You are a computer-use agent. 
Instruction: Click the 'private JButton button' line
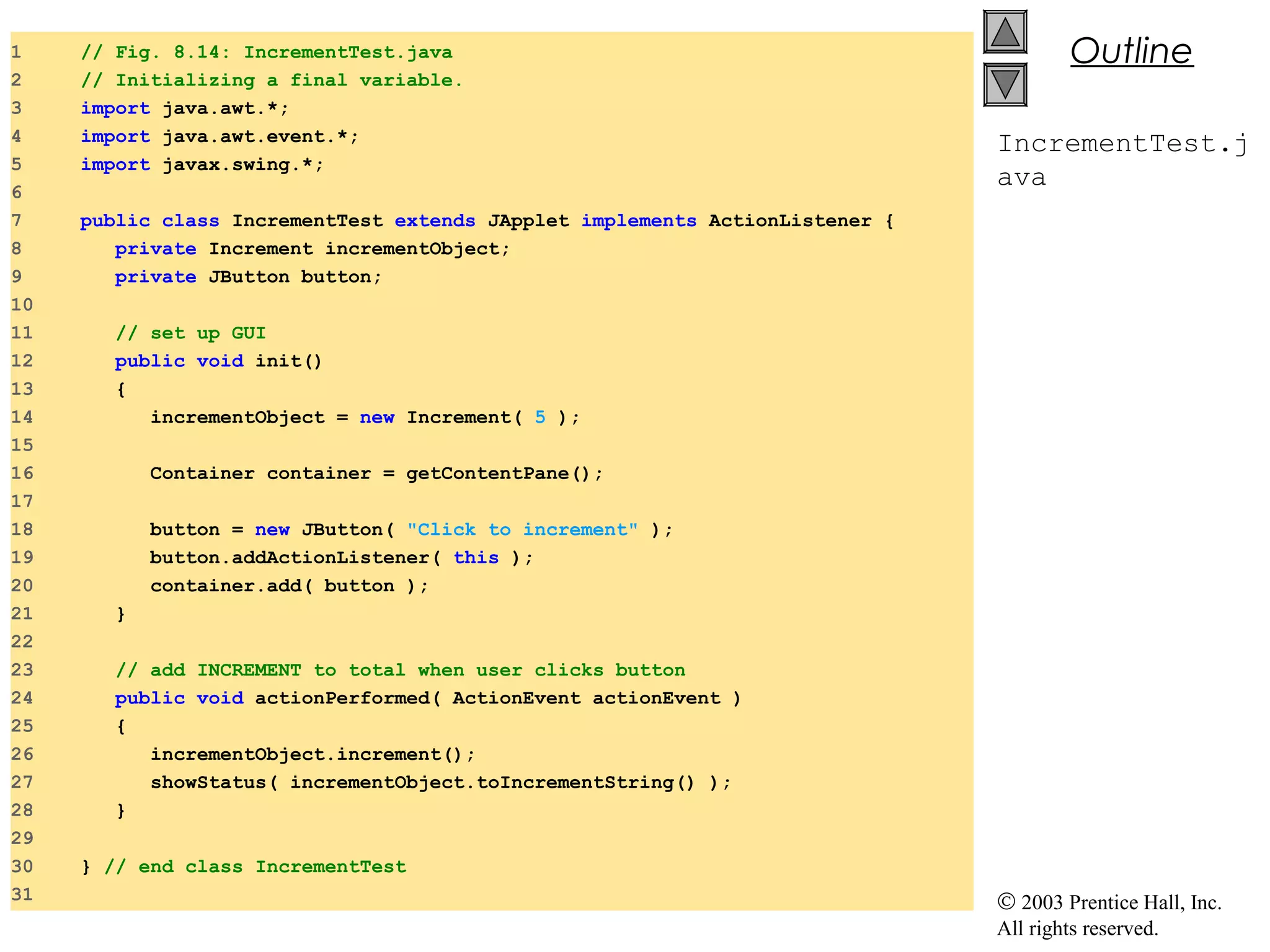248,276
